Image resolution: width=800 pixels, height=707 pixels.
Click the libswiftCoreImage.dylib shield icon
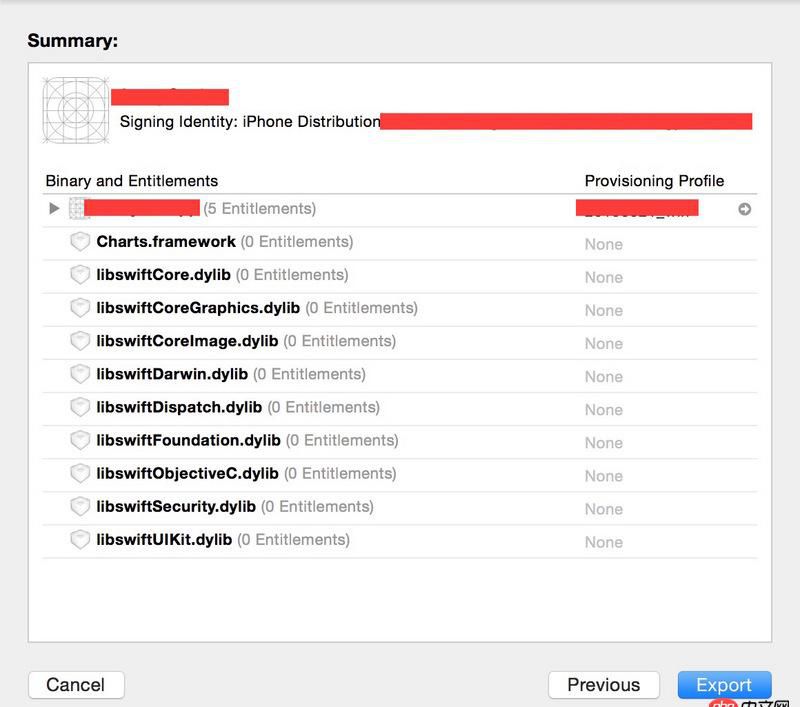80,341
